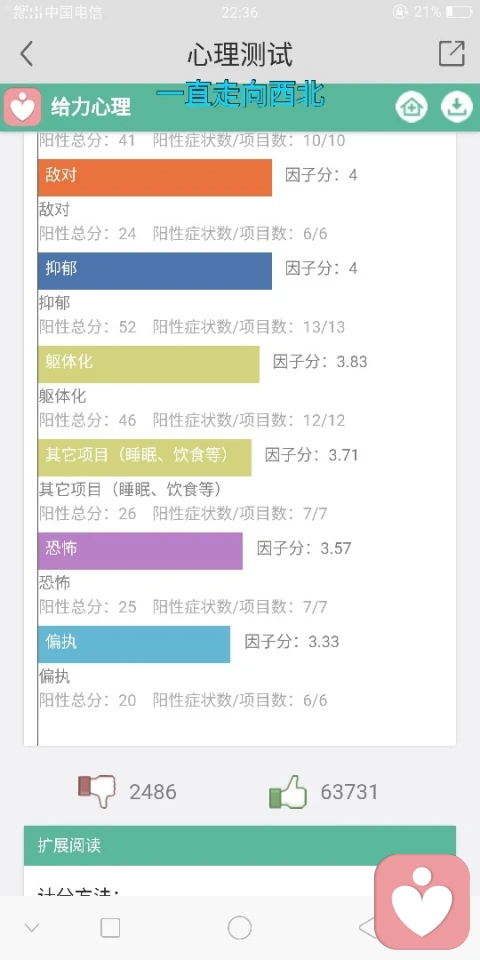
Task: Open the home icon in green bar
Action: pyautogui.click(x=411, y=107)
